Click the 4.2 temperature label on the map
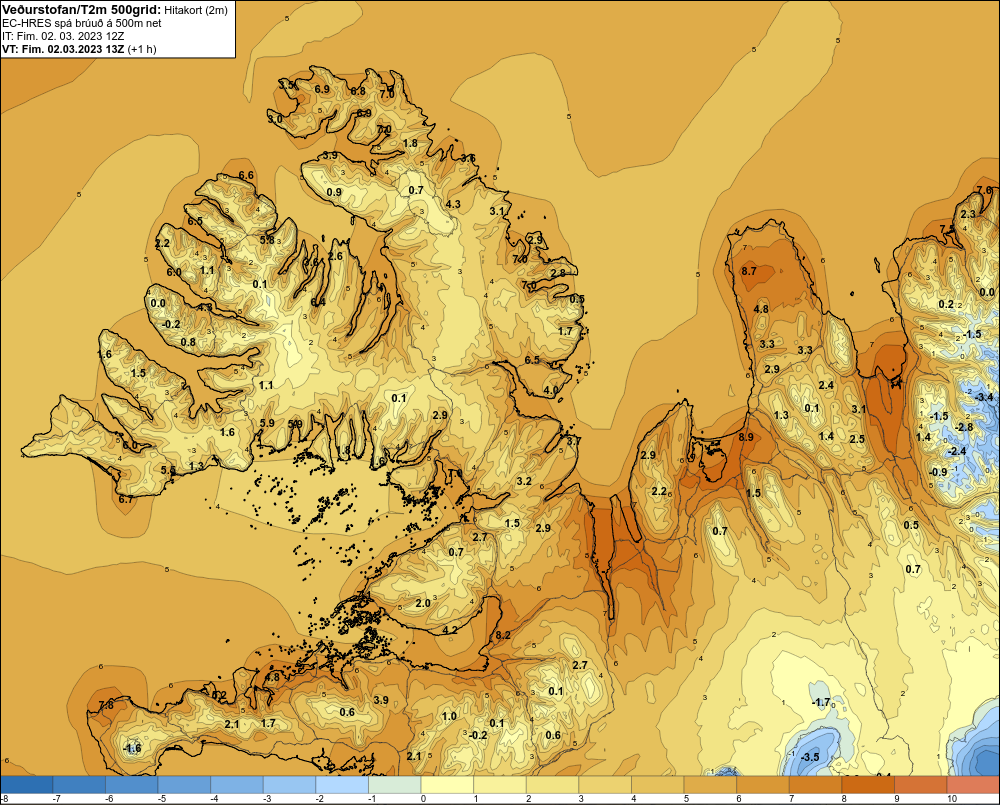Screen dimensions: 1000x805 pos(450,630)
